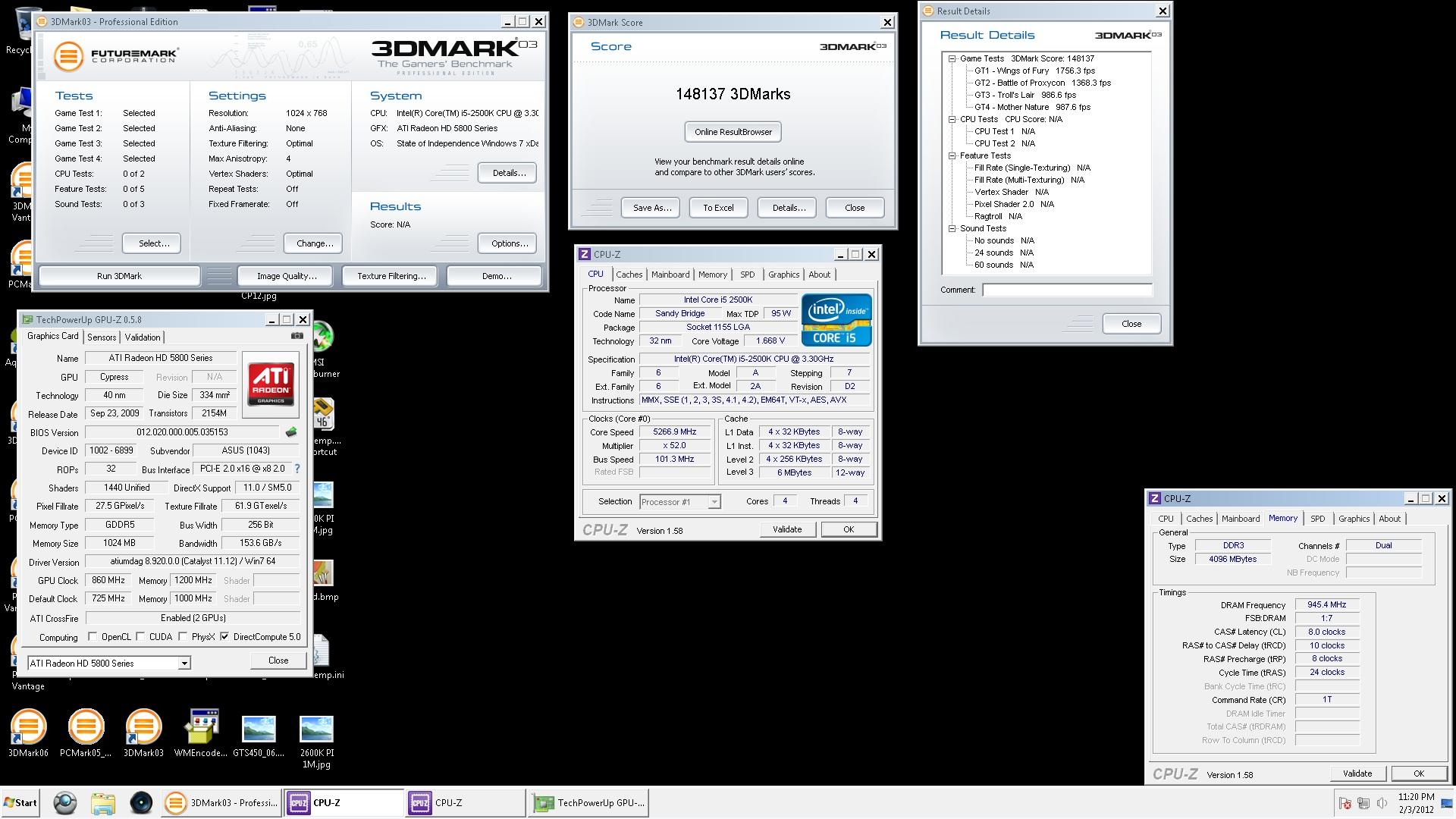Click the GPU-Z screenshot camera icon
1456x819 pixels.
[x=297, y=336]
